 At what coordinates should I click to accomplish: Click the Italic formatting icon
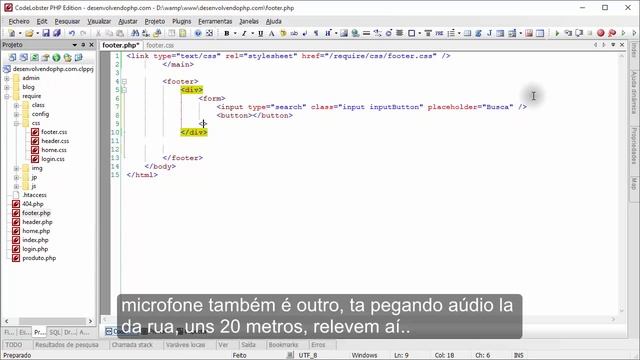point(244,33)
